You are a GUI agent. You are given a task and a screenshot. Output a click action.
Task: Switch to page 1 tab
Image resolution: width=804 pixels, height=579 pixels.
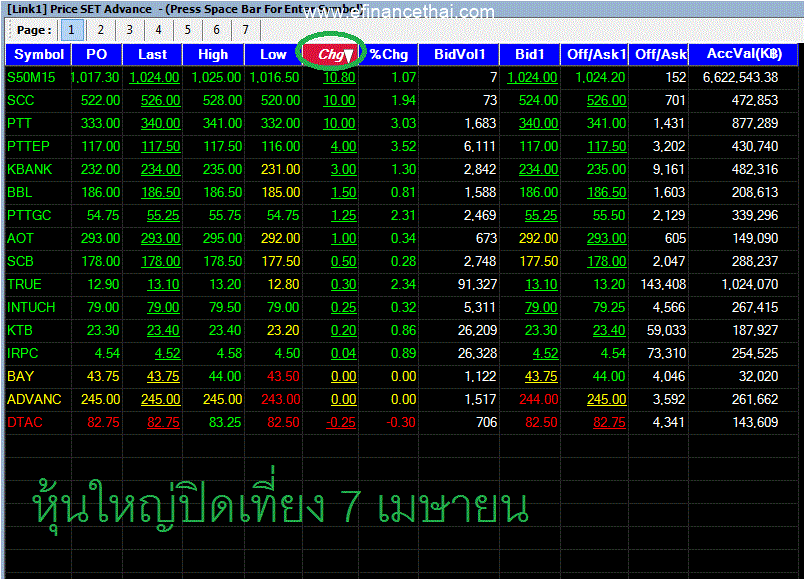tap(72, 30)
